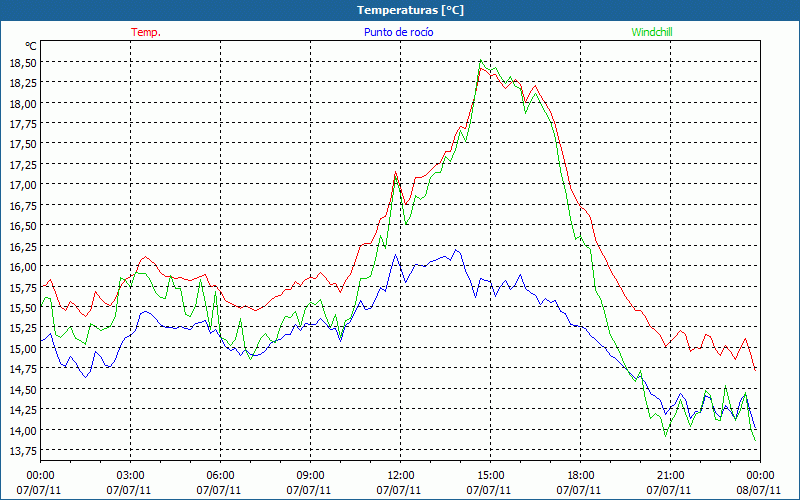Click the 06:00 time axis label

220,476
